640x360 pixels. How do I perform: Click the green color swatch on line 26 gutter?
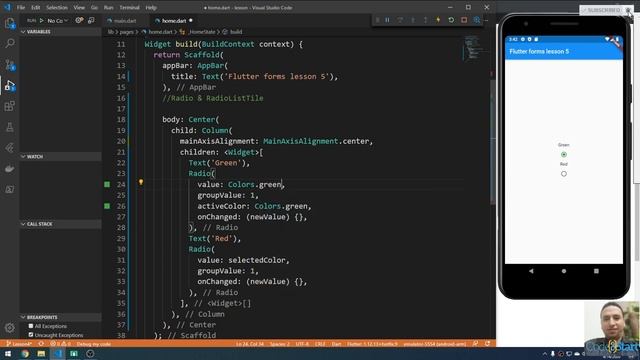point(107,206)
